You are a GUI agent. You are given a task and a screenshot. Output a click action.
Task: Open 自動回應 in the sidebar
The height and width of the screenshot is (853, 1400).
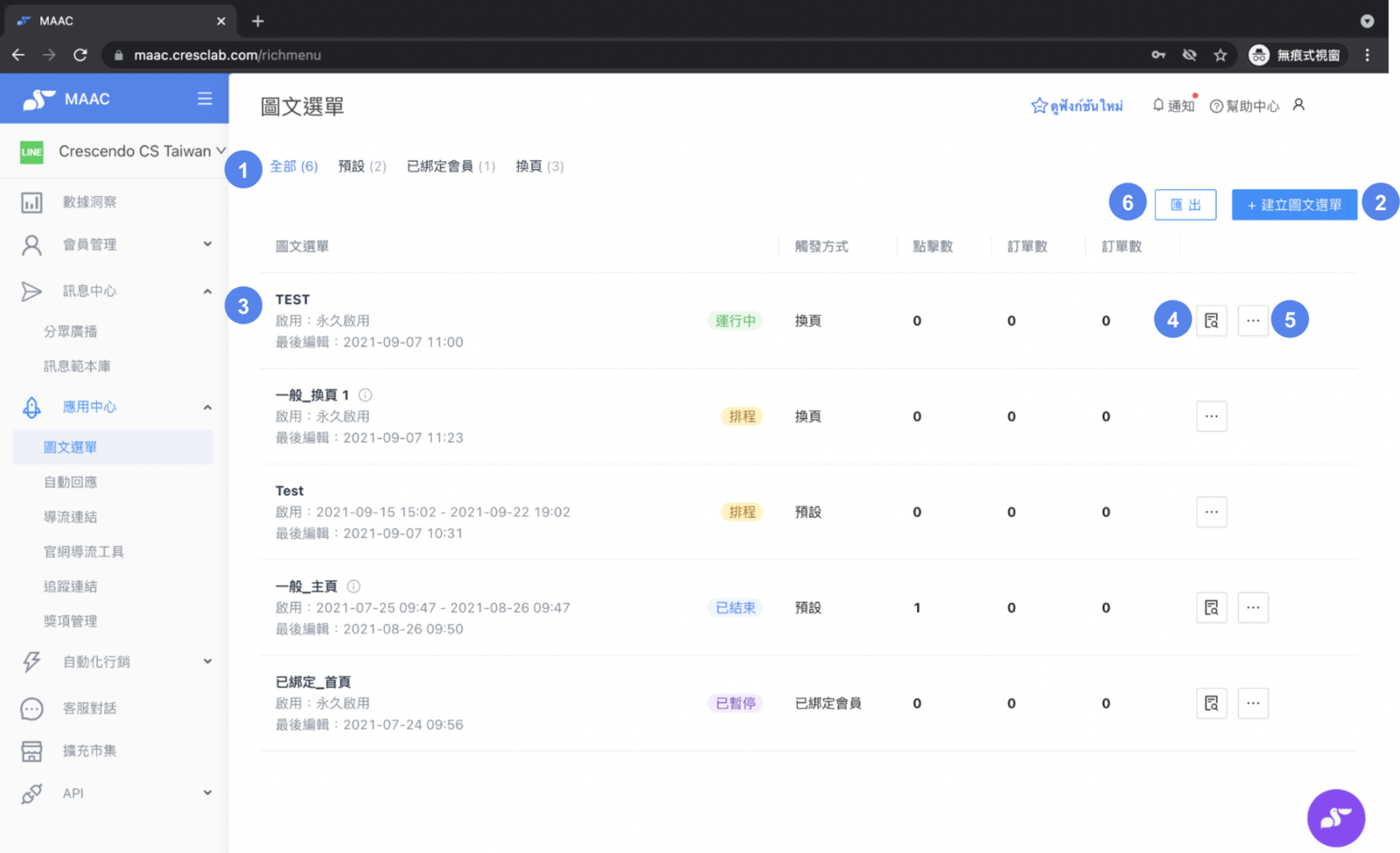(71, 482)
